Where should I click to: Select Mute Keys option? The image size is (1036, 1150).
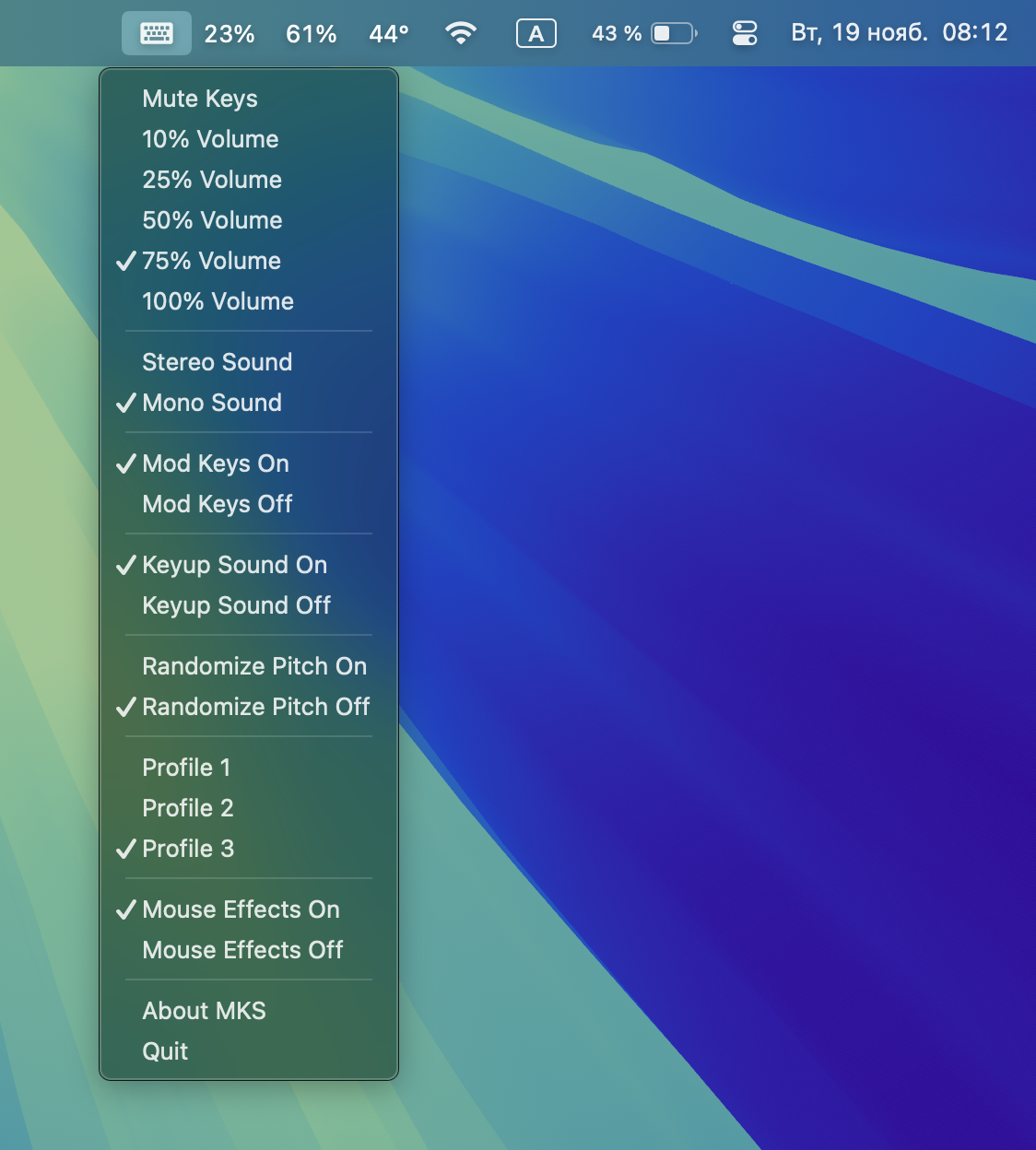(200, 99)
